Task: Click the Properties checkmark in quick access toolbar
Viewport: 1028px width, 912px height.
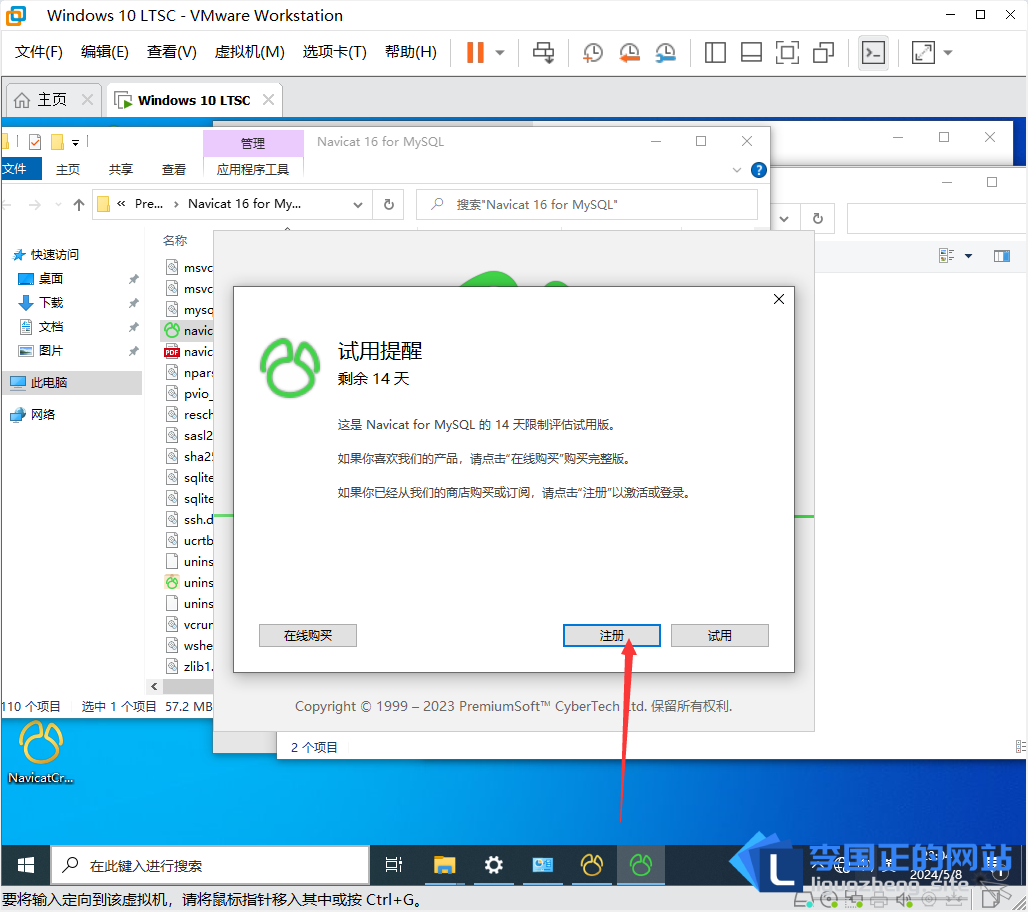Action: [x=35, y=142]
